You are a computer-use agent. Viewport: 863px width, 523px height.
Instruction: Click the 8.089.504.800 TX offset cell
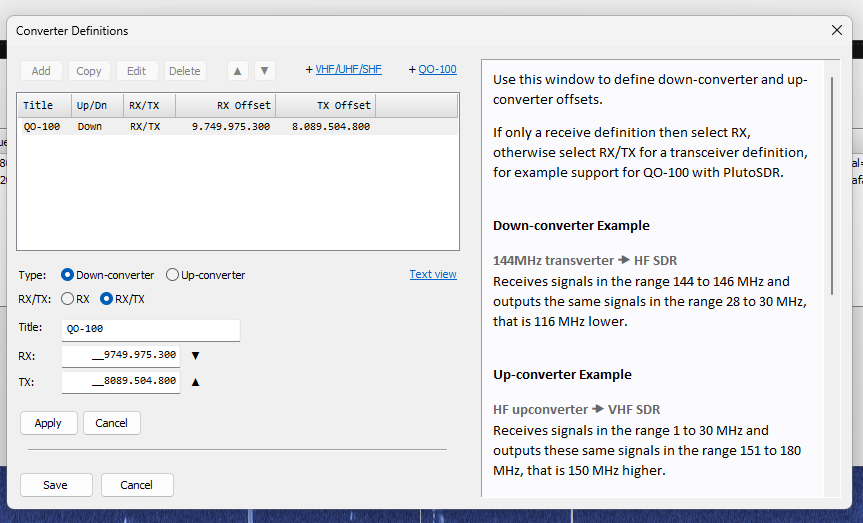click(x=331, y=127)
